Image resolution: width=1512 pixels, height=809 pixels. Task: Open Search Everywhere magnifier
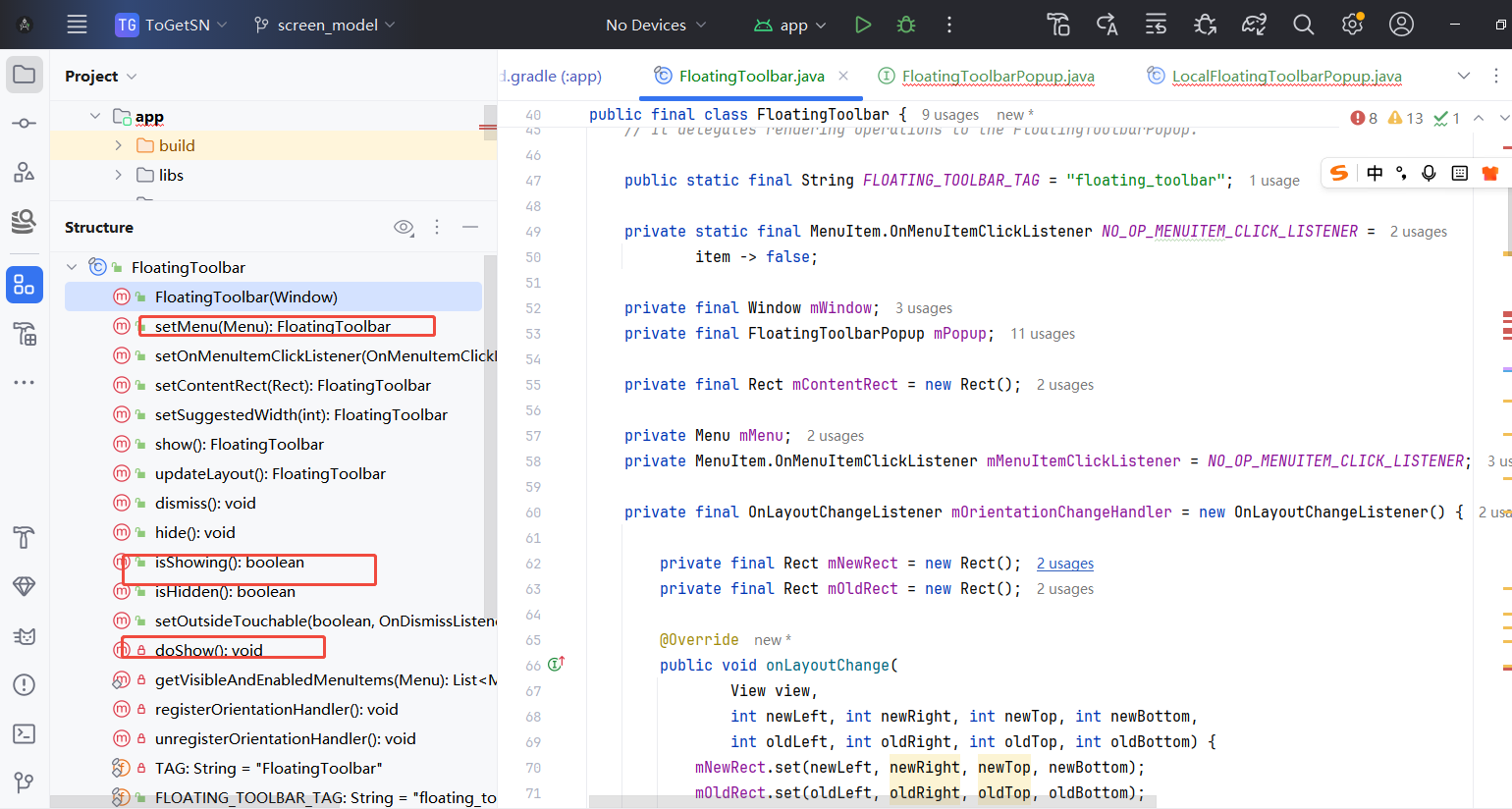coord(1304,25)
